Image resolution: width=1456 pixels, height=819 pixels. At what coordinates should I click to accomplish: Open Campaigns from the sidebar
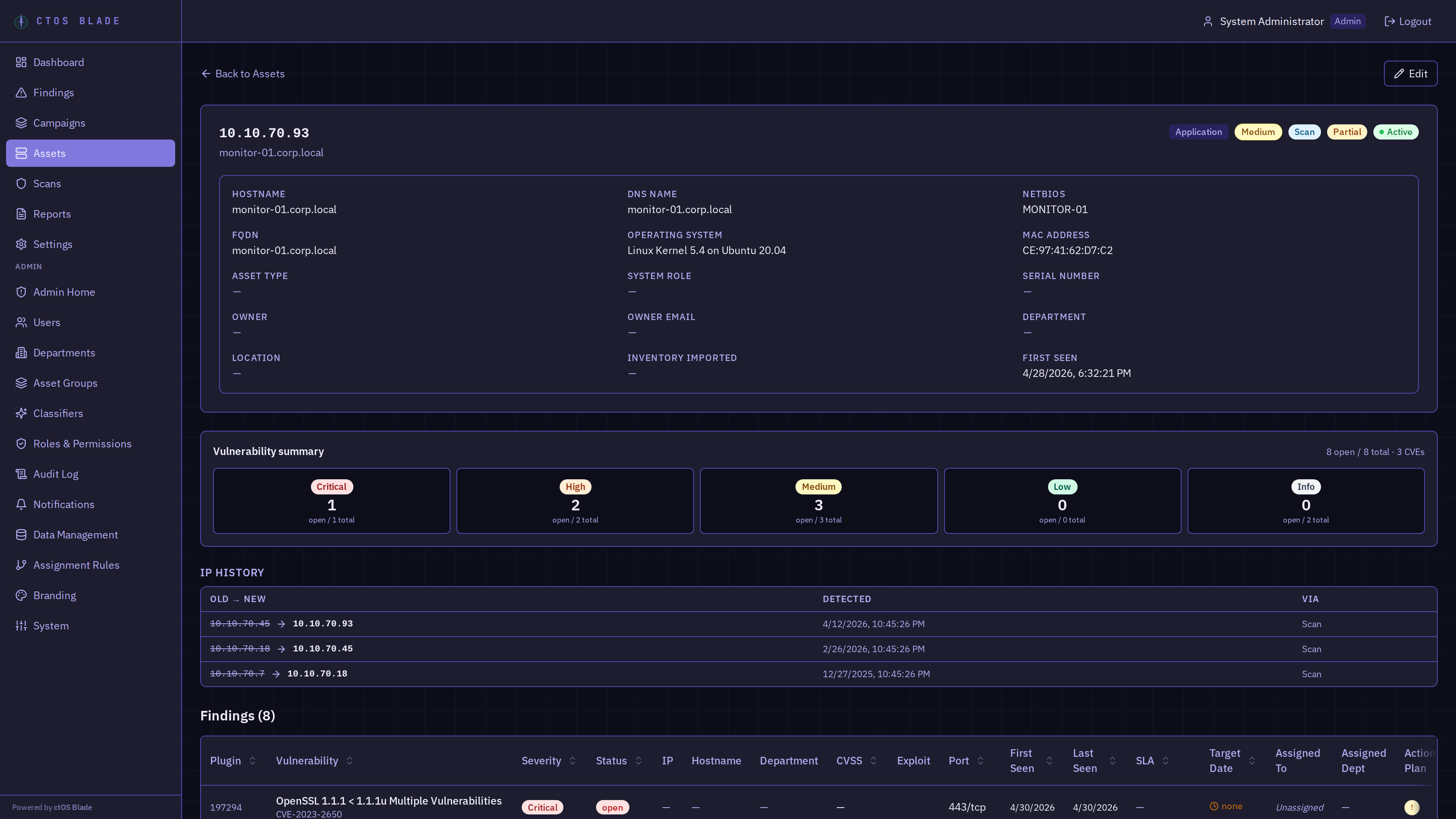click(x=91, y=122)
